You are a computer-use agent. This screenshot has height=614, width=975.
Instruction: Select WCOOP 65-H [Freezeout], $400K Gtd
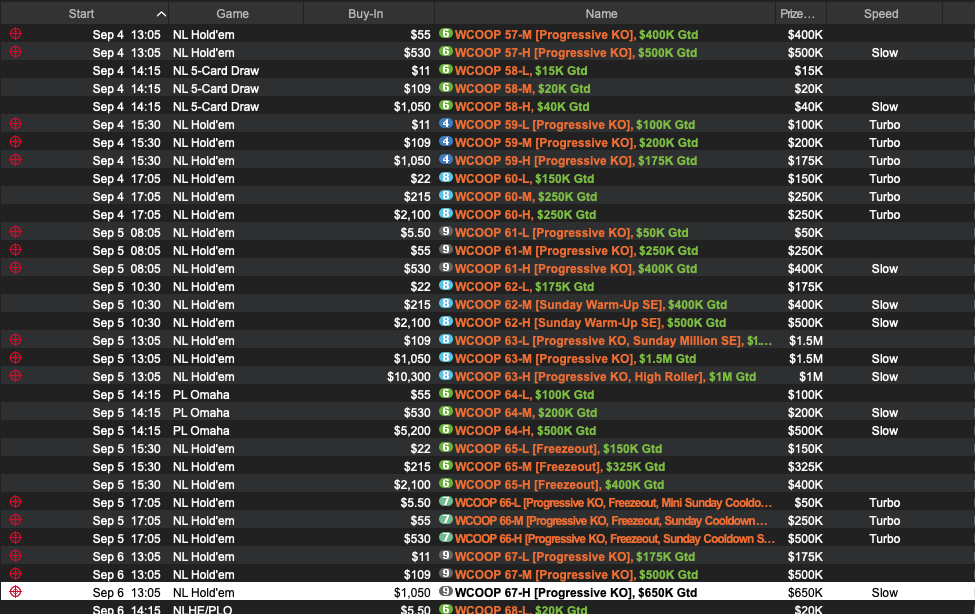pyautogui.click(x=560, y=486)
